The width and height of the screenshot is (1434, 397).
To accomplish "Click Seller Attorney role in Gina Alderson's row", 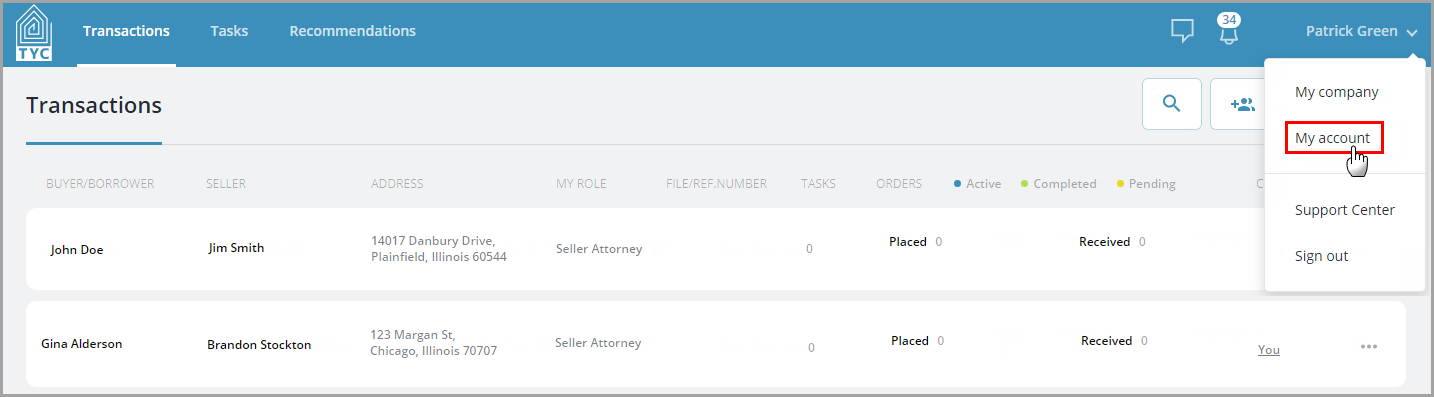I will tap(598, 343).
